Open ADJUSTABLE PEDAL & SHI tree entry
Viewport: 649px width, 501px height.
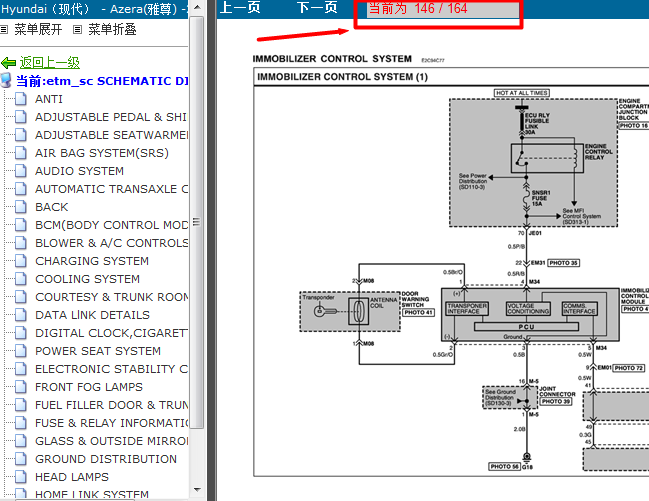tap(111, 117)
